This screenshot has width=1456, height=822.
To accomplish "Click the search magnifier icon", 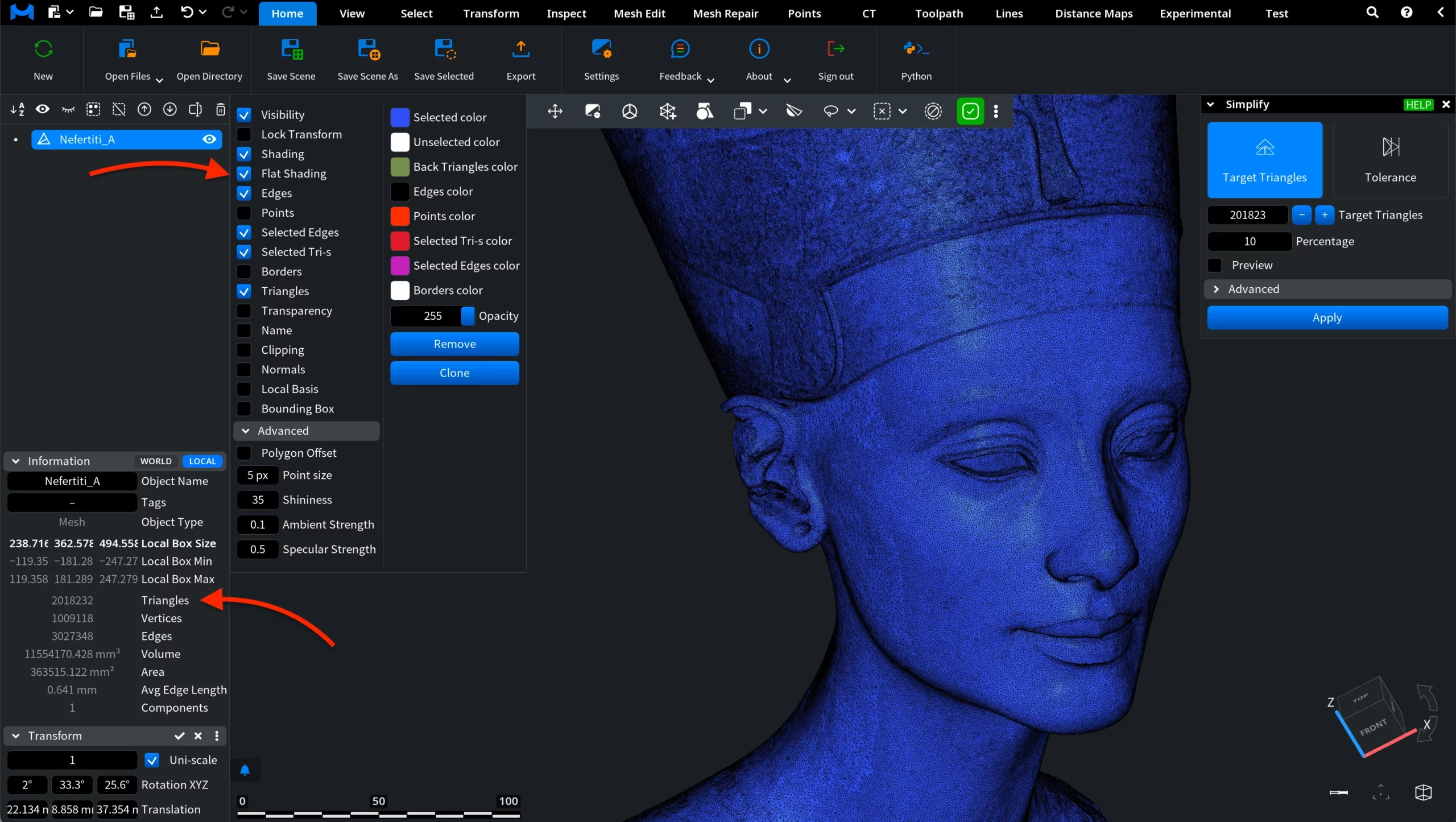I will (1372, 13).
